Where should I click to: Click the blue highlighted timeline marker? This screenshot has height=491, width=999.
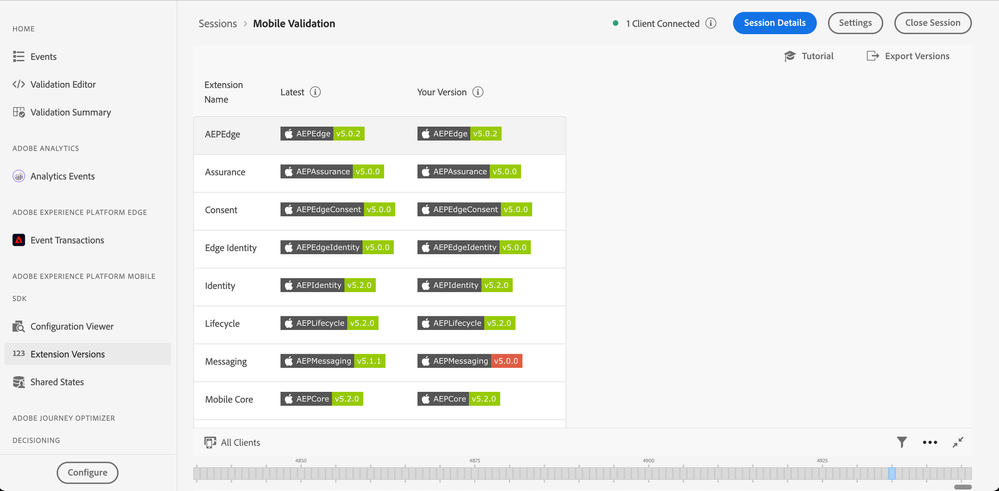coord(892,473)
